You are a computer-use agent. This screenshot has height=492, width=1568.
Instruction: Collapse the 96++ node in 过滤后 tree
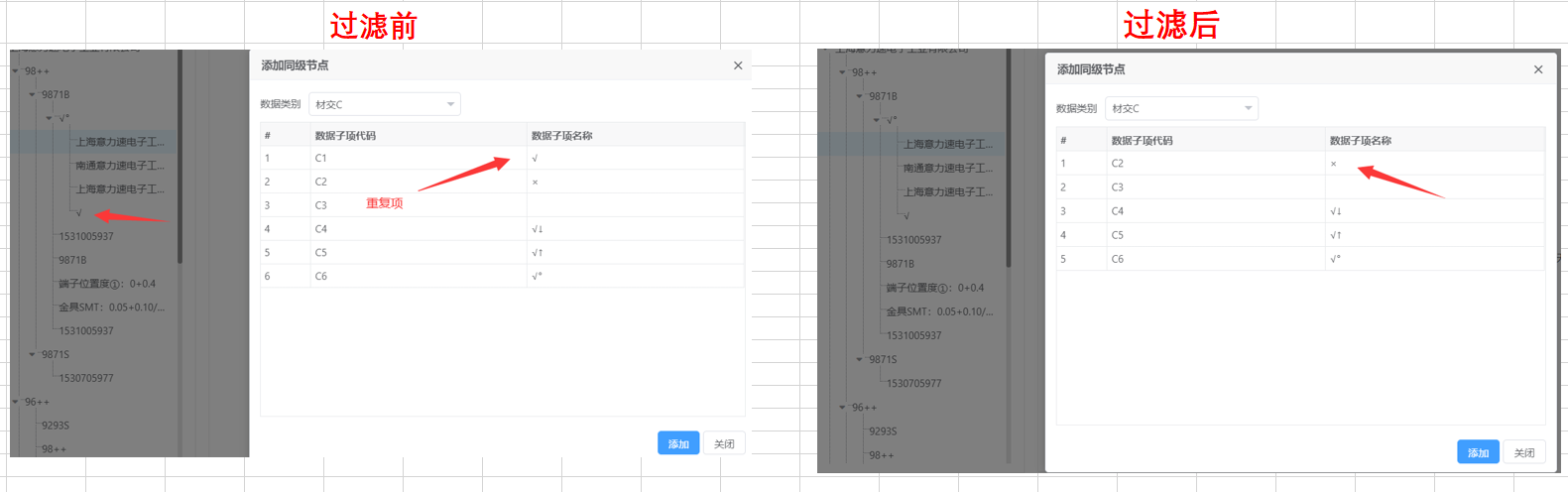(x=842, y=408)
